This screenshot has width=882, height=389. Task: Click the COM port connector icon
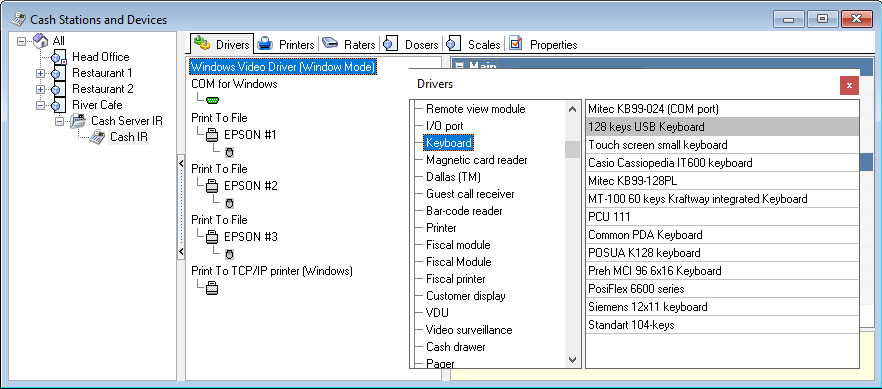212,100
